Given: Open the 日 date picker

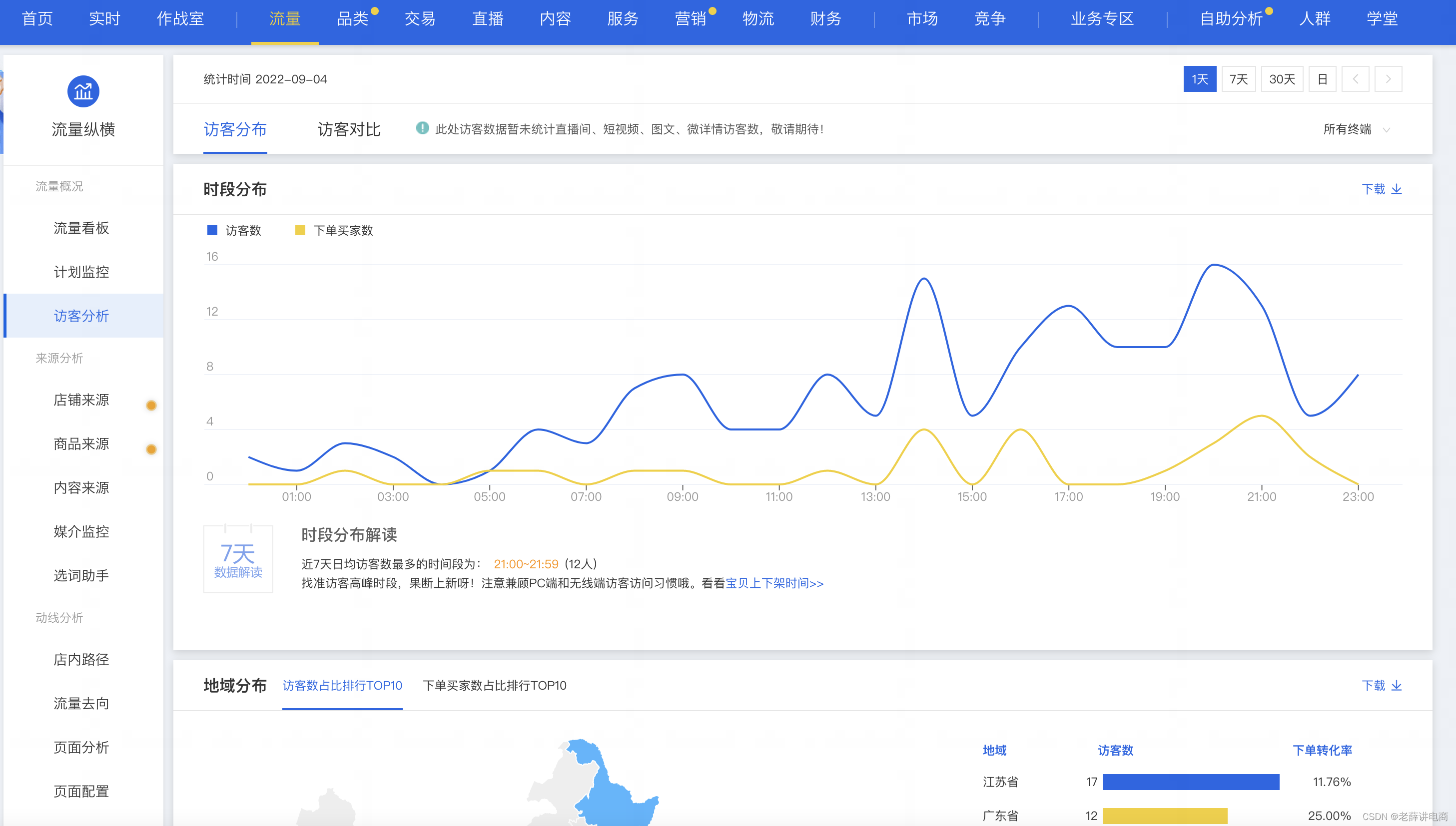Looking at the screenshot, I should point(1322,79).
